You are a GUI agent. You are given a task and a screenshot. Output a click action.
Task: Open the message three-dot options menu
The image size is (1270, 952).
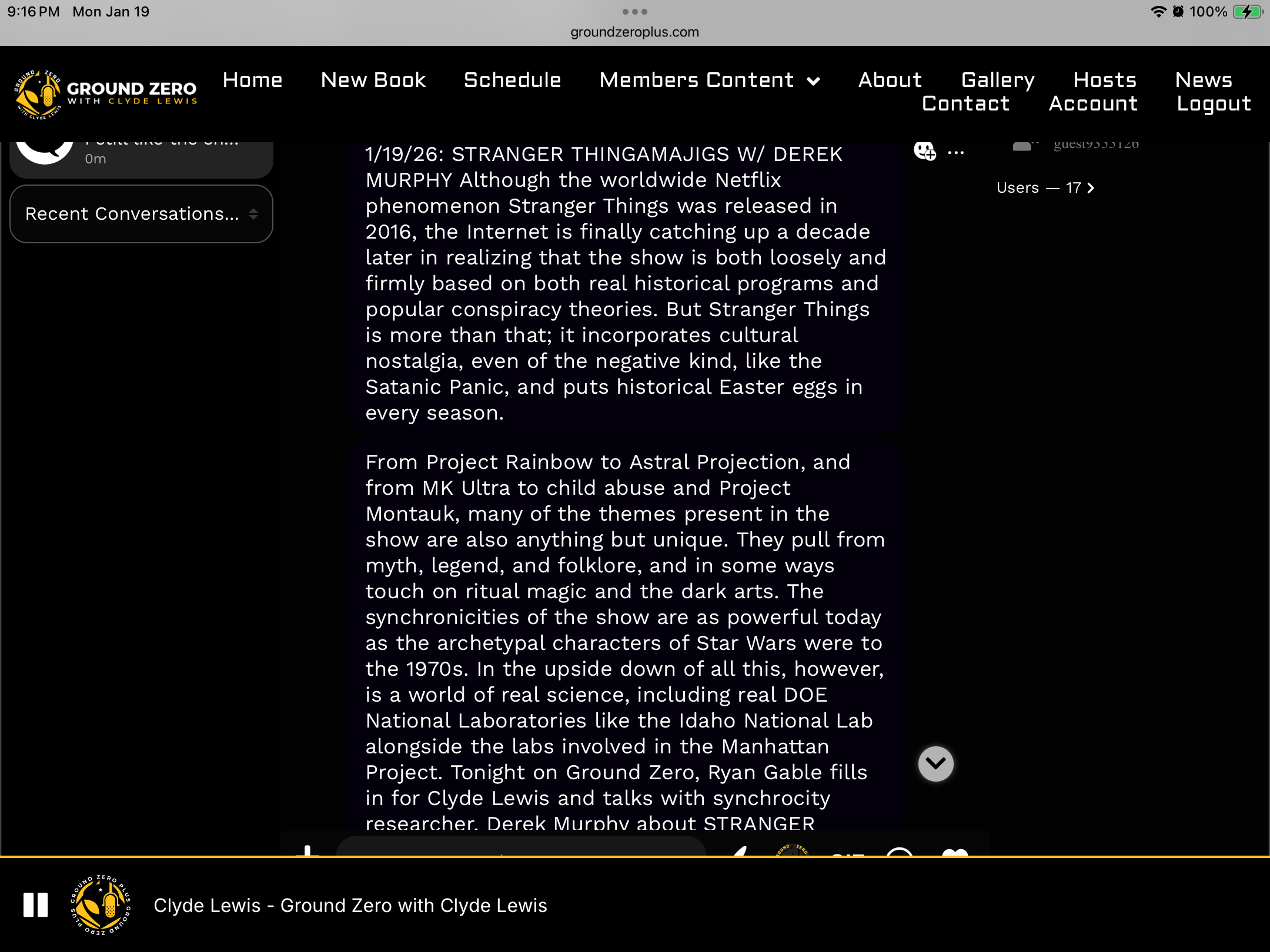(x=956, y=153)
